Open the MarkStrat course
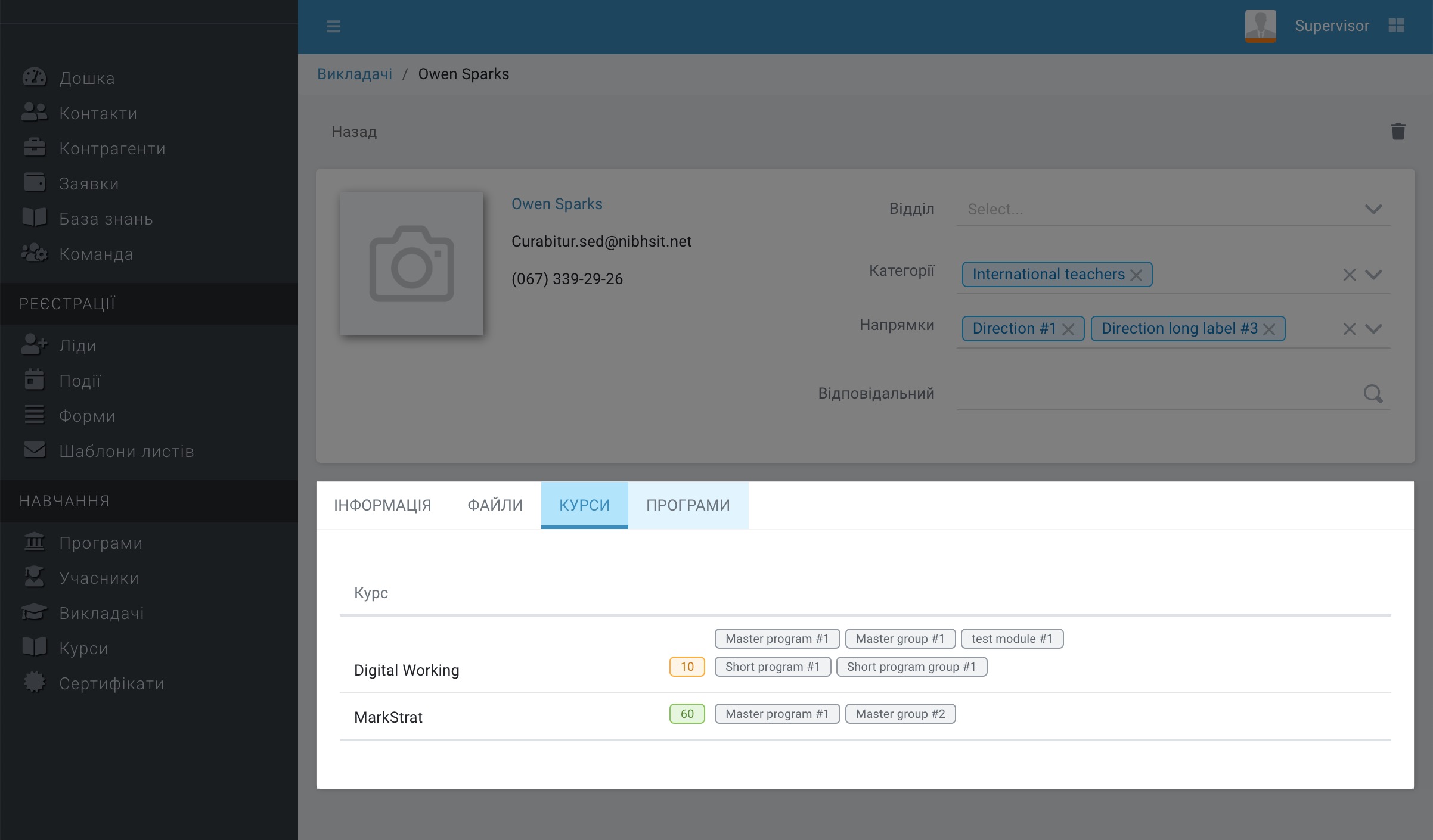 pos(388,717)
